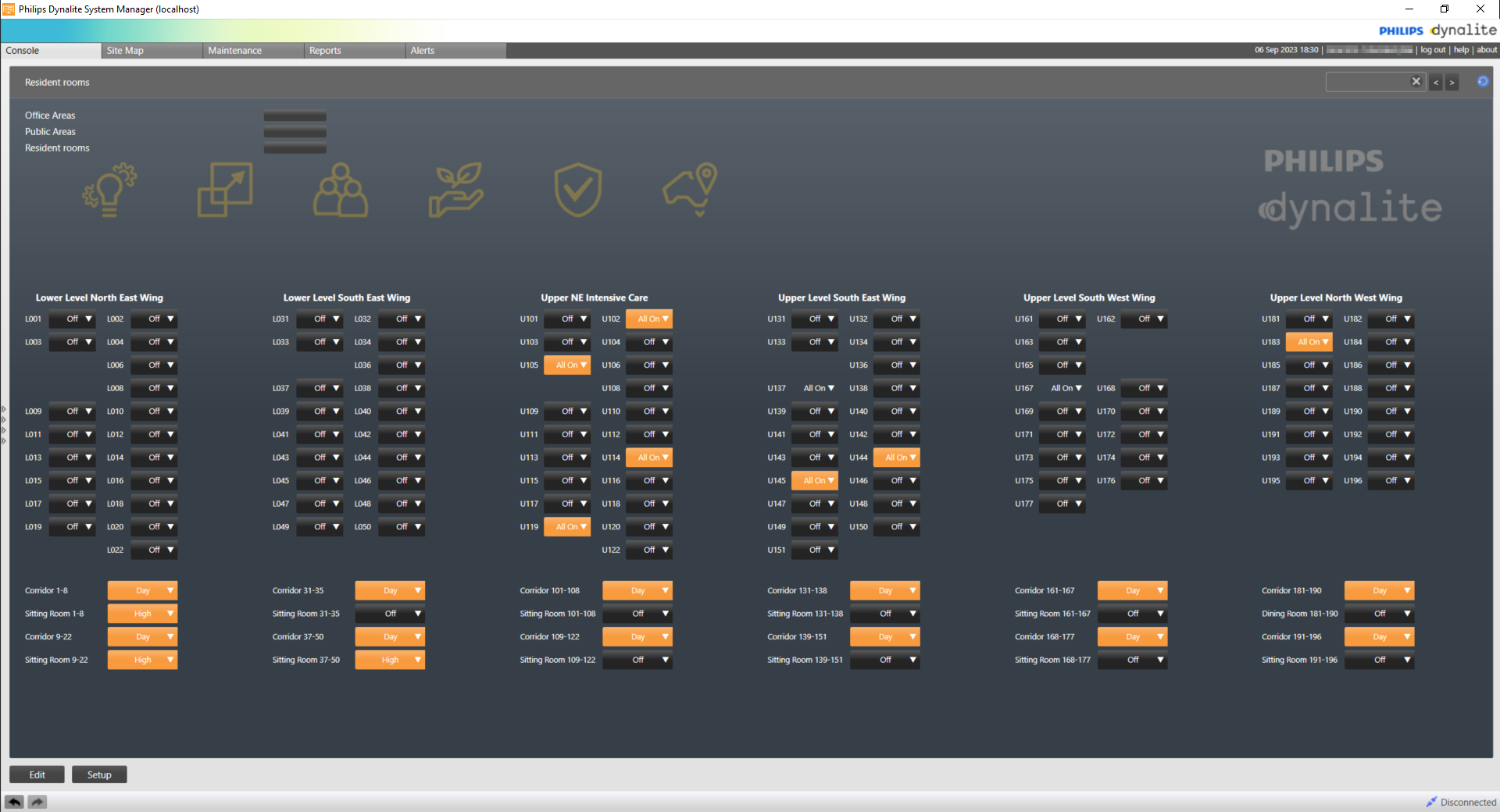Click the search input field
Viewport: 1500px width, 812px height.
[1367, 82]
